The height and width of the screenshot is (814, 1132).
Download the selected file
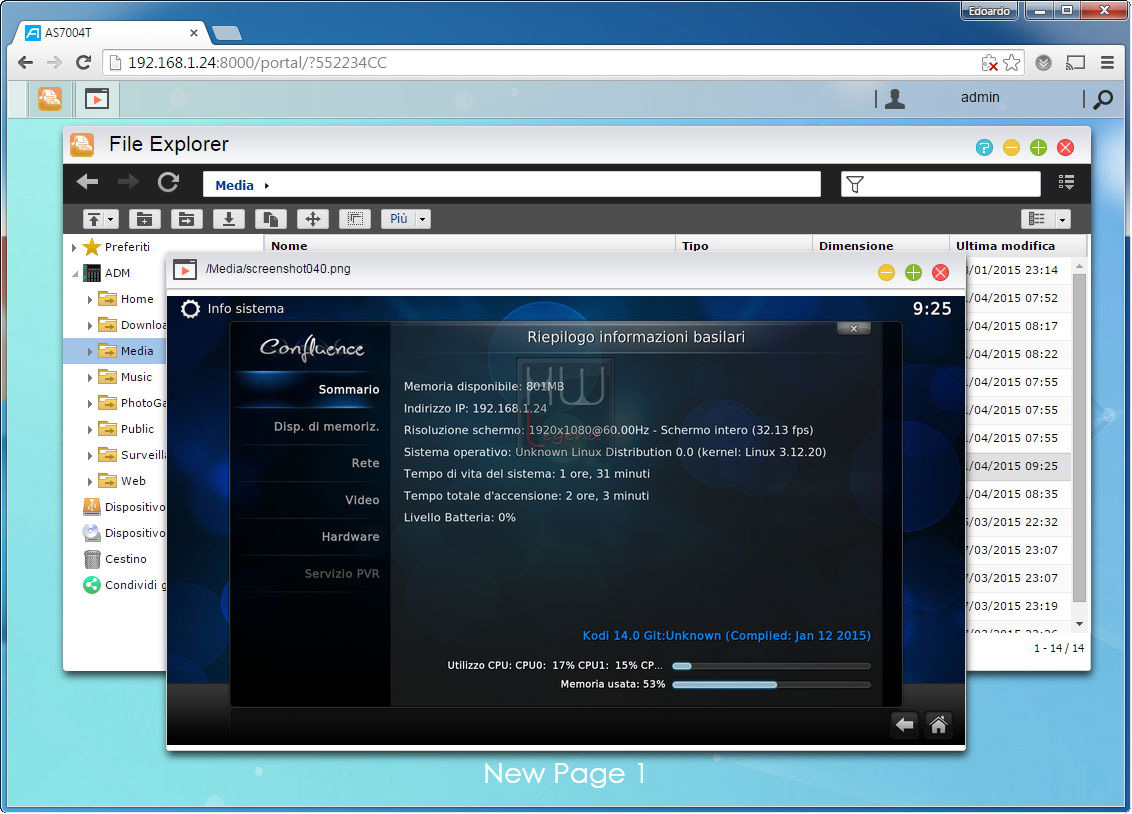[228, 219]
